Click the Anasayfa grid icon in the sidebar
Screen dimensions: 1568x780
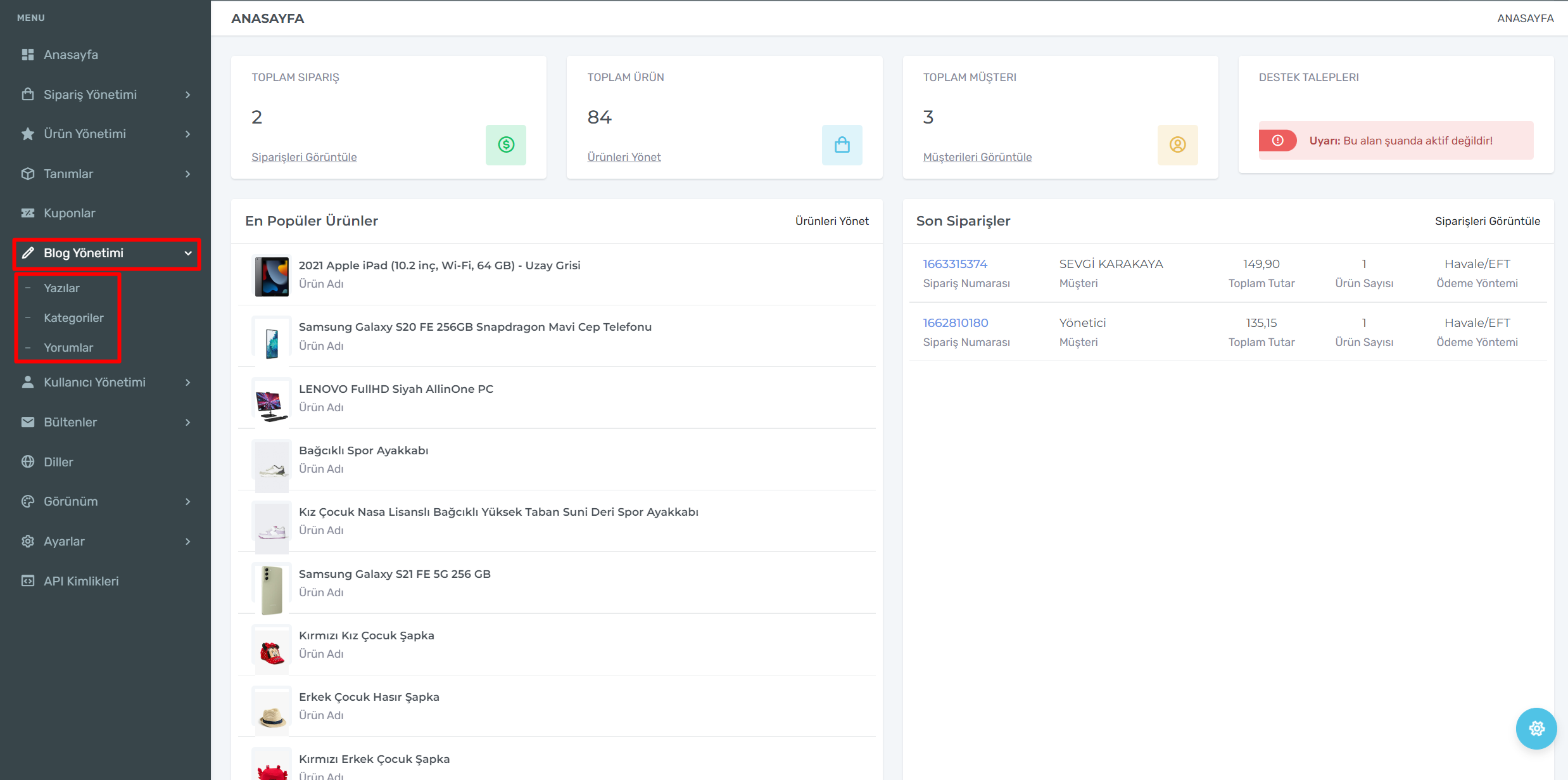click(x=28, y=54)
